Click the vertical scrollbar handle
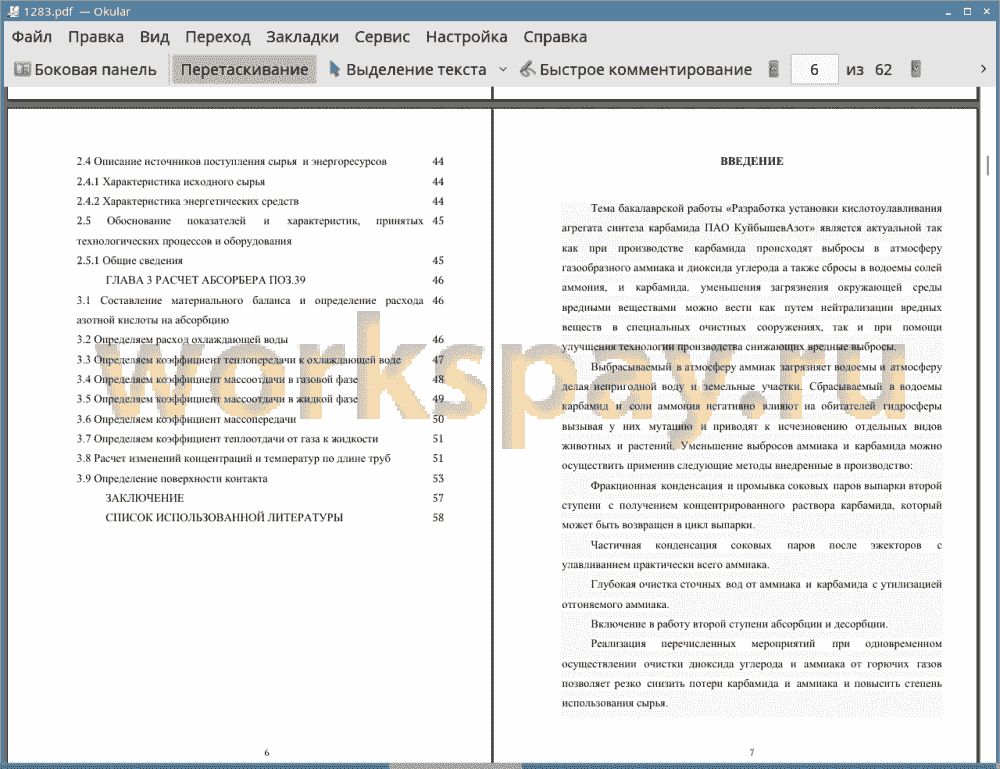The image size is (1000, 769). [988, 165]
